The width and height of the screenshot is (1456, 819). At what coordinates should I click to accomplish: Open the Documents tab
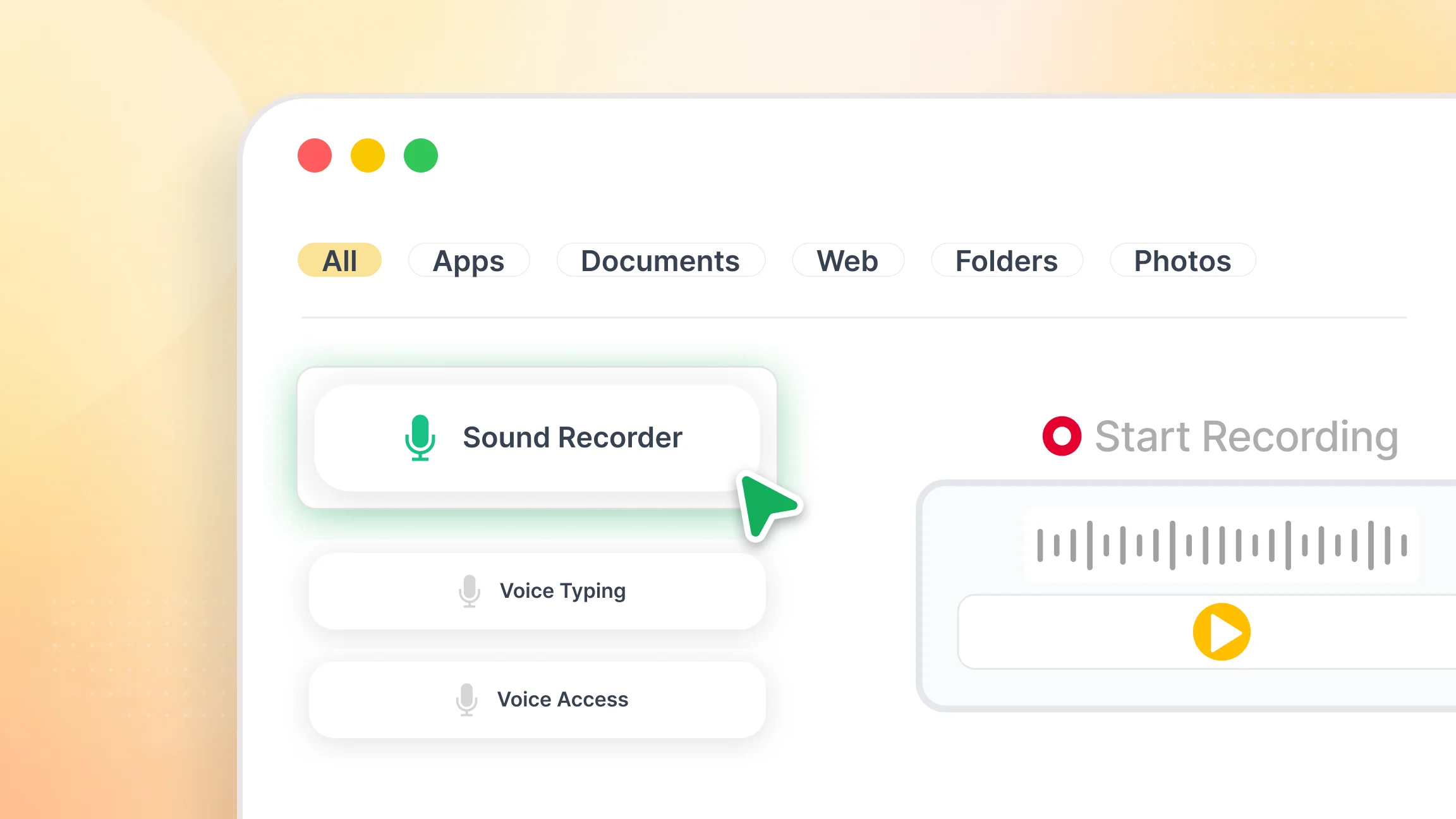click(660, 260)
